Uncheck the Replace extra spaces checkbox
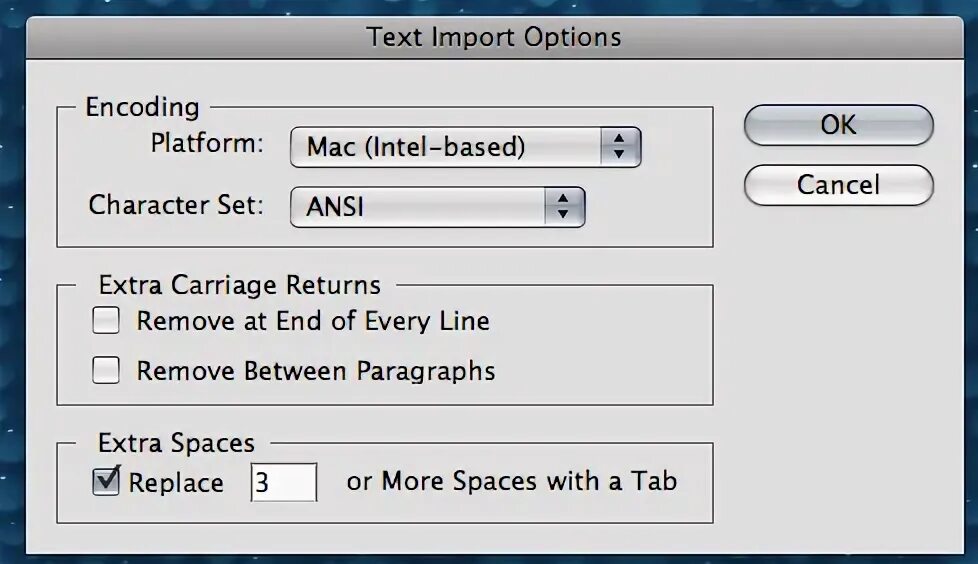This screenshot has width=978, height=564. click(106, 482)
